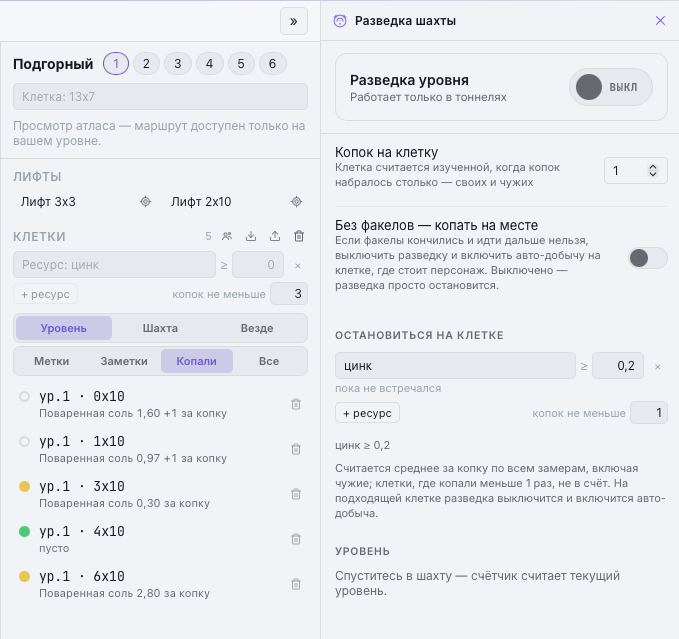Focus the left копок не меньше field showing 3

pos(289,294)
